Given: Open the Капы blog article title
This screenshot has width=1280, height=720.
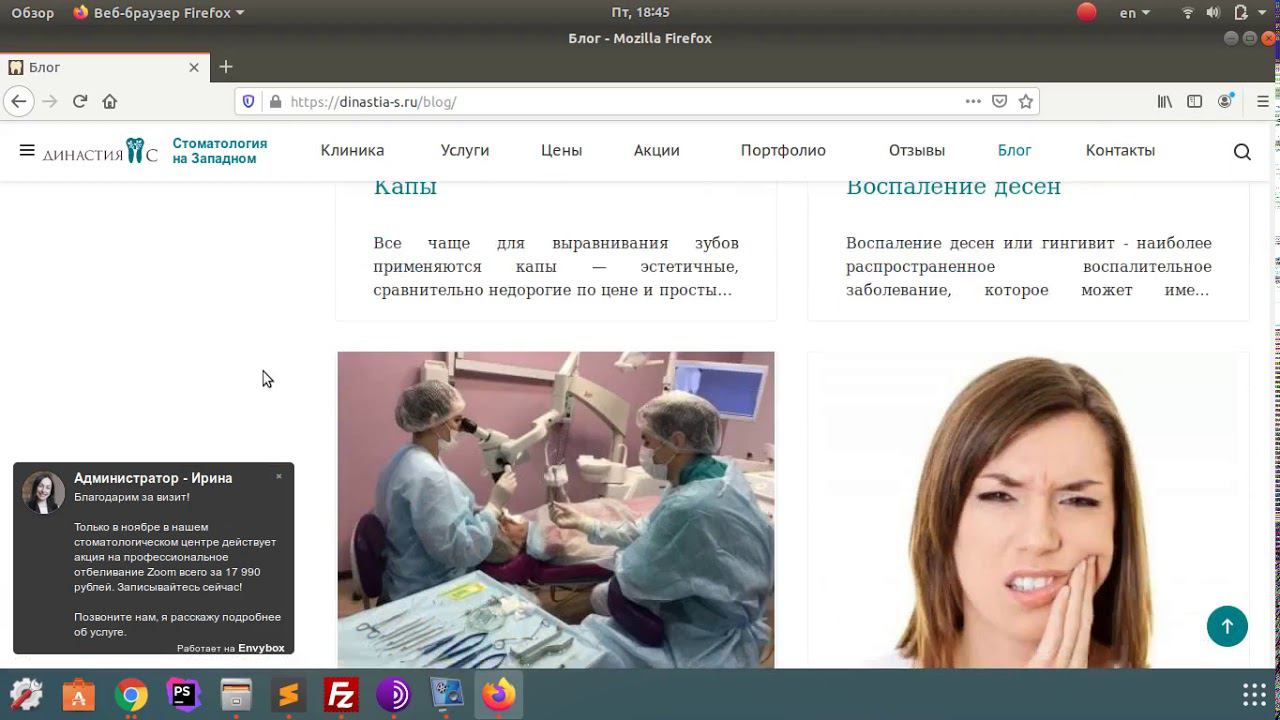Looking at the screenshot, I should pos(405,187).
